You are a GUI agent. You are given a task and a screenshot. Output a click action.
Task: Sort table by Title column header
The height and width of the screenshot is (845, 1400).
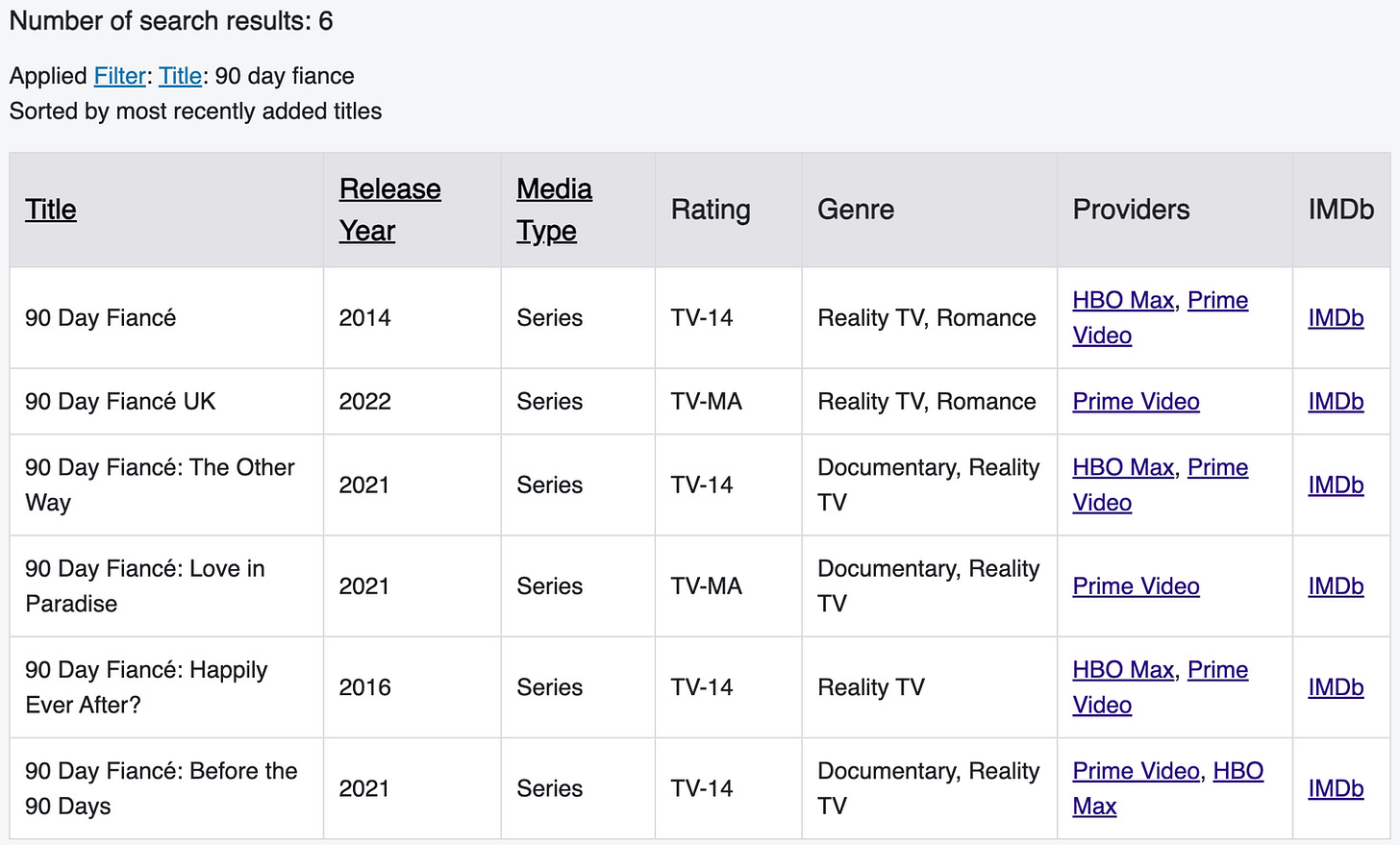[x=51, y=210]
